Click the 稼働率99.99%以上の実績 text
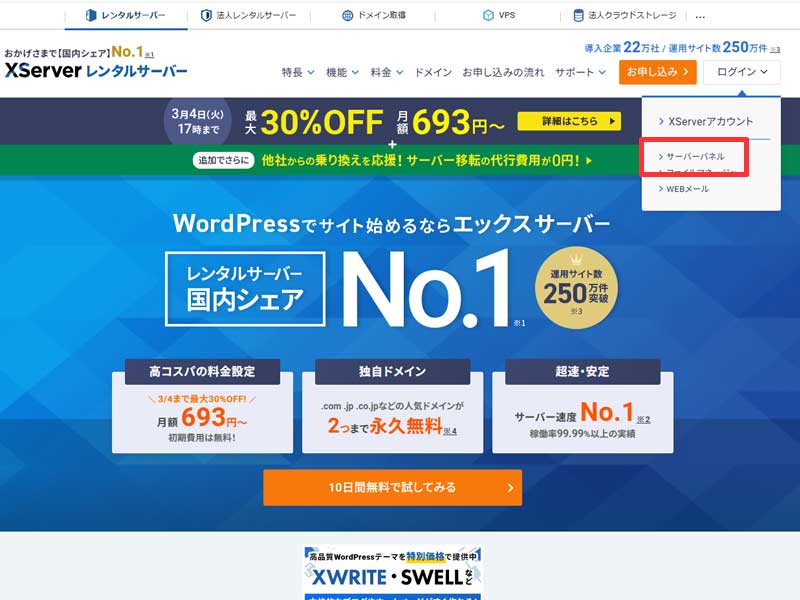The image size is (800, 600). pyautogui.click(x=582, y=434)
